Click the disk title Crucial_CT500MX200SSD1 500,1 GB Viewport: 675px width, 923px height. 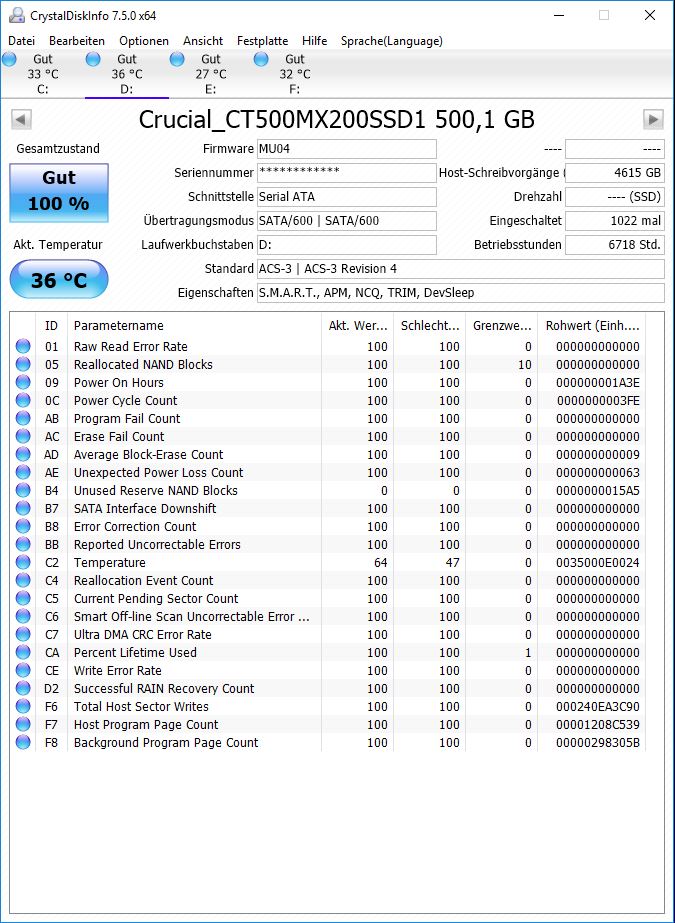tap(337, 119)
